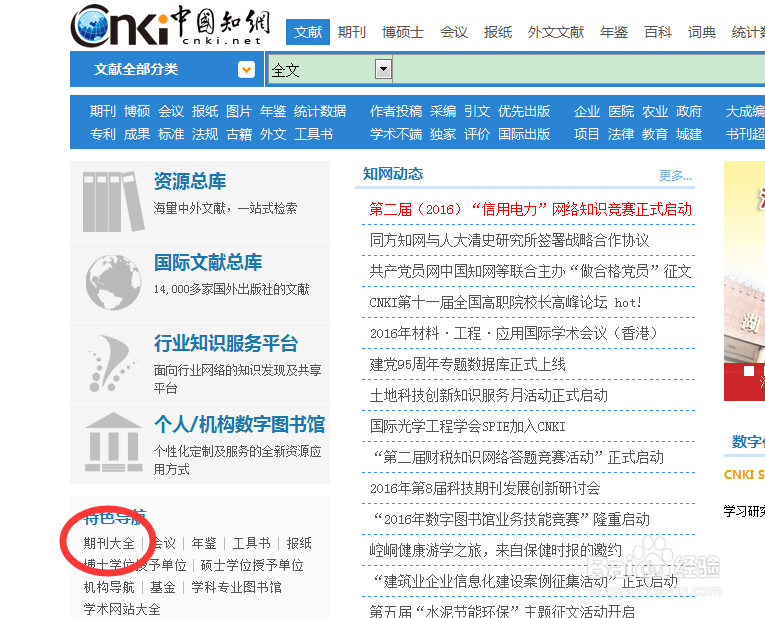The width and height of the screenshot is (765, 618).
Task: Open the 词典 tab
Action: 702,32
